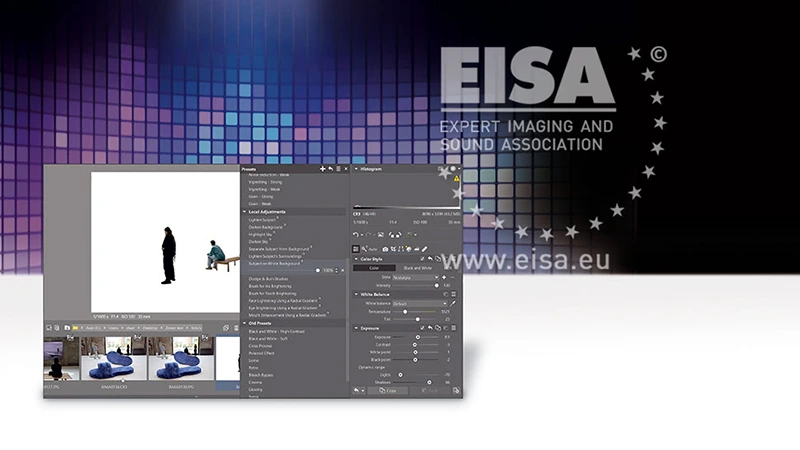Click the Exposure slider handle

pos(418,337)
